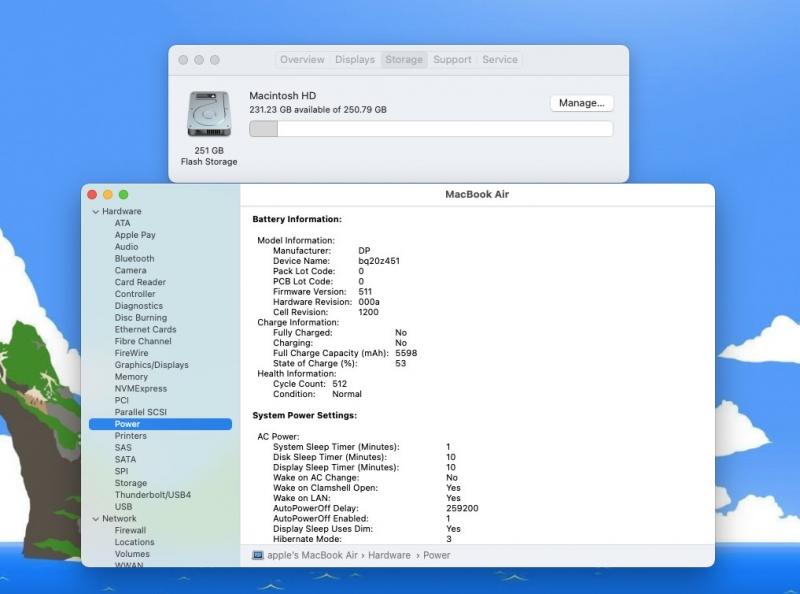Click the Cycle Count value 512
Image resolution: width=800 pixels, height=594 pixels.
click(x=339, y=384)
